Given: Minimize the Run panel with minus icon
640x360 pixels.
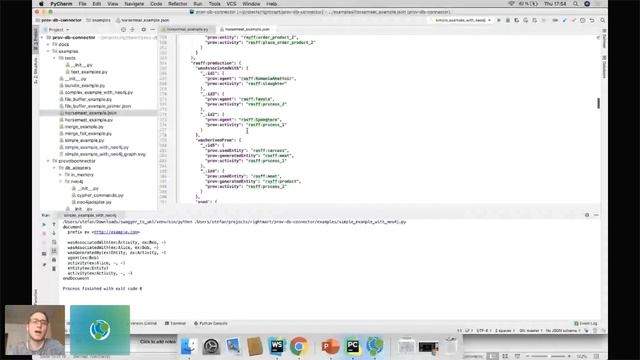Looking at the screenshot, I should click(x=596, y=215).
